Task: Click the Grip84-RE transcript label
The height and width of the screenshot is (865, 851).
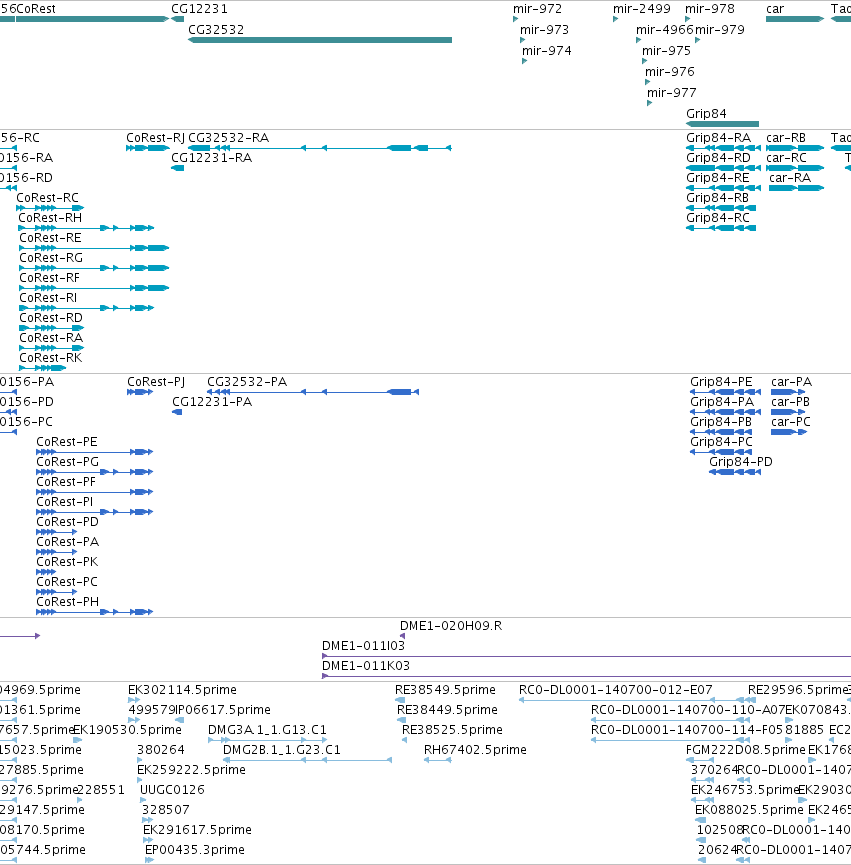Action: tap(718, 178)
